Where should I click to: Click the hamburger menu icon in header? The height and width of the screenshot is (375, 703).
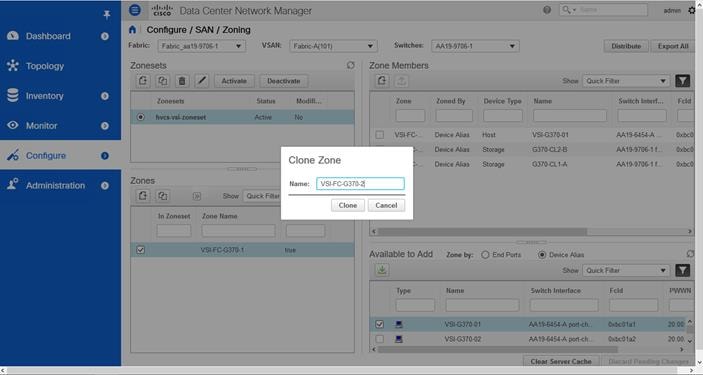coord(135,10)
